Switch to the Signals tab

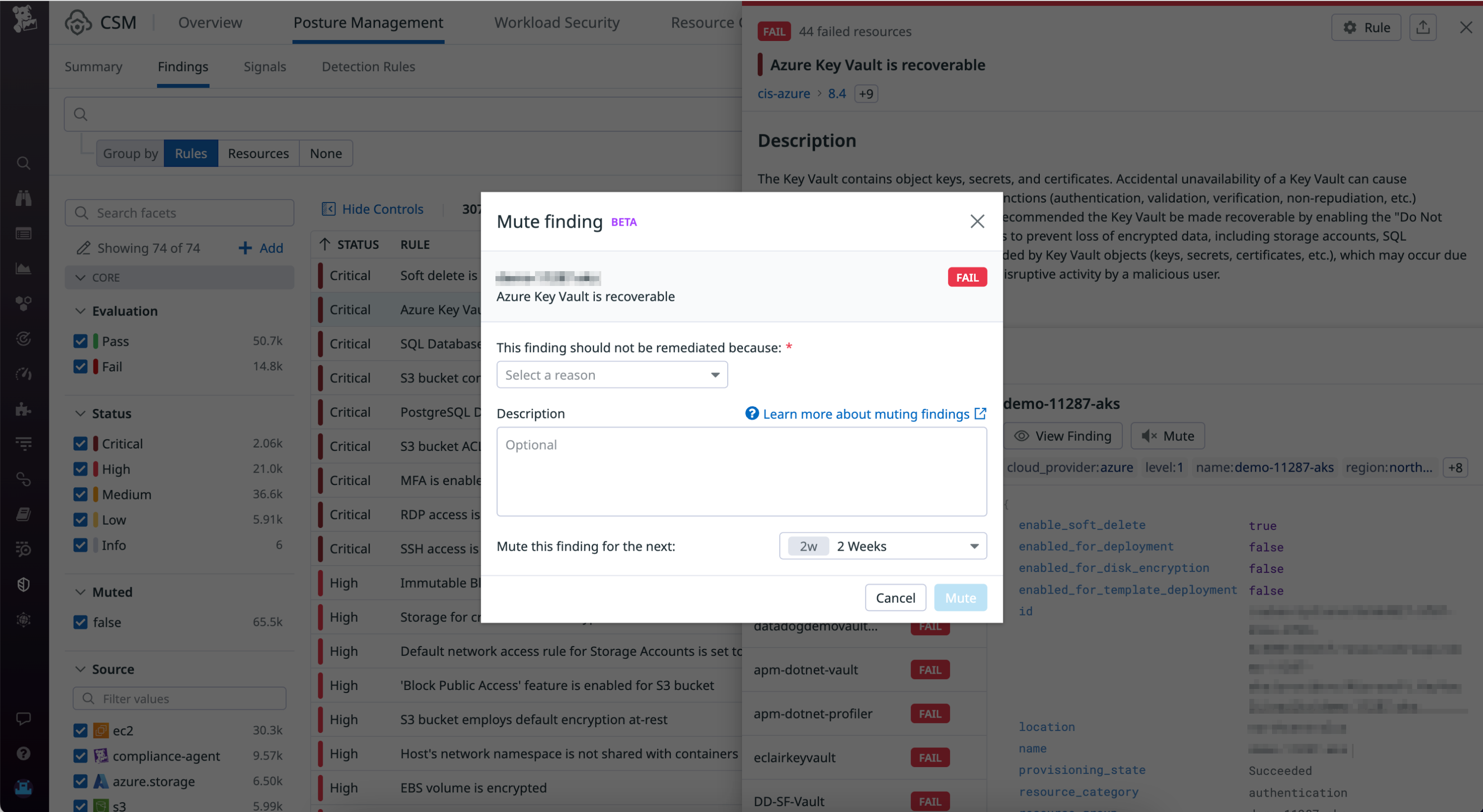tap(264, 67)
